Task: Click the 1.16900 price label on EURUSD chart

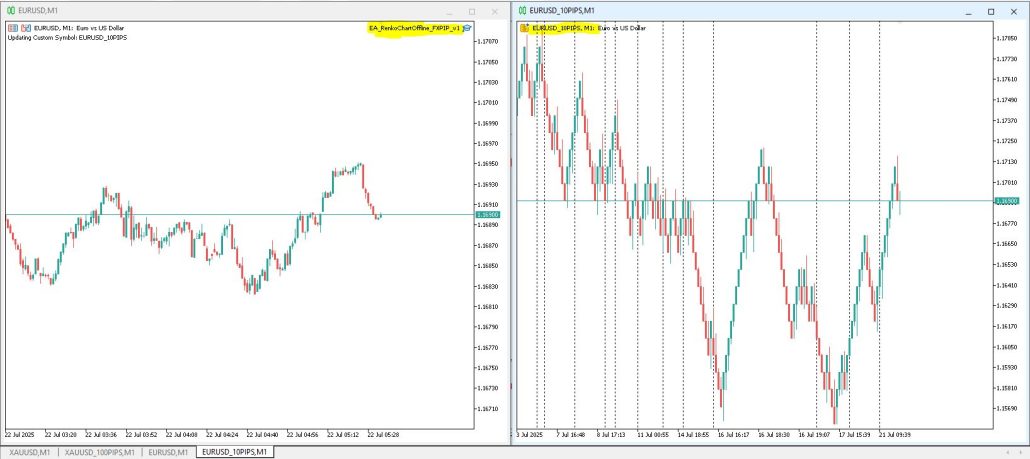Action: pos(488,215)
